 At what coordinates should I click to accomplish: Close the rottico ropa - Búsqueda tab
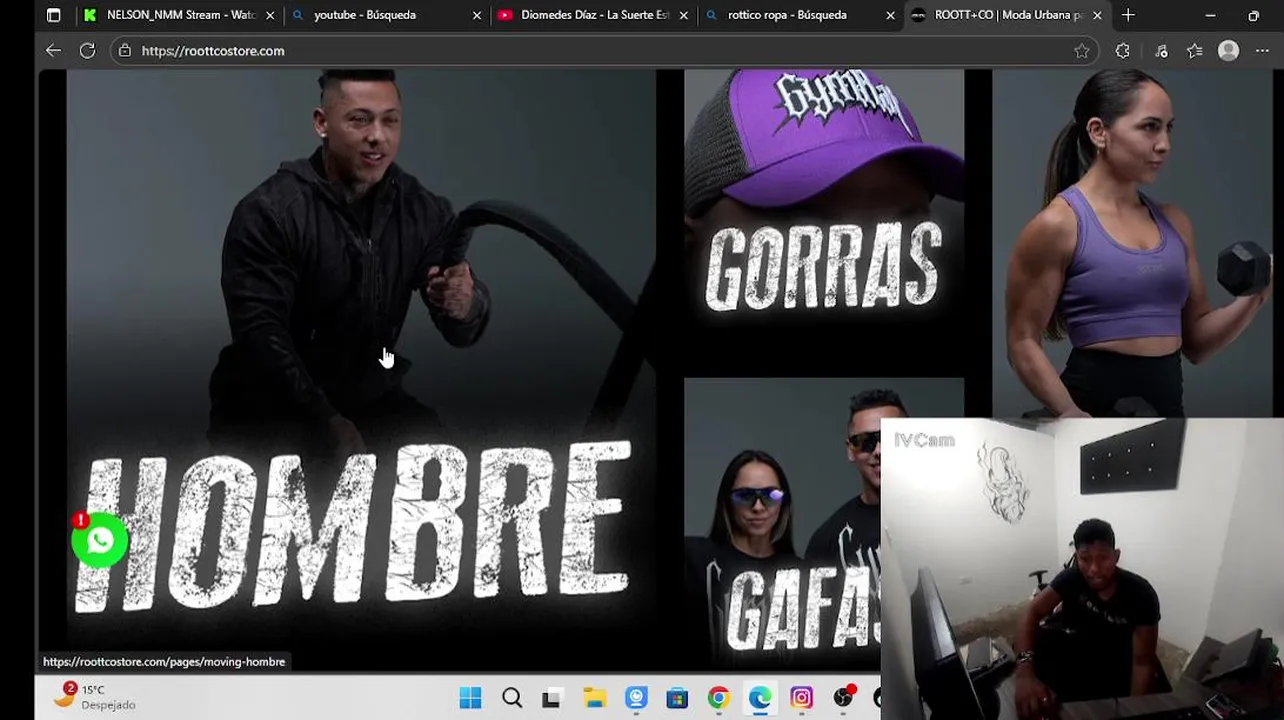click(890, 15)
